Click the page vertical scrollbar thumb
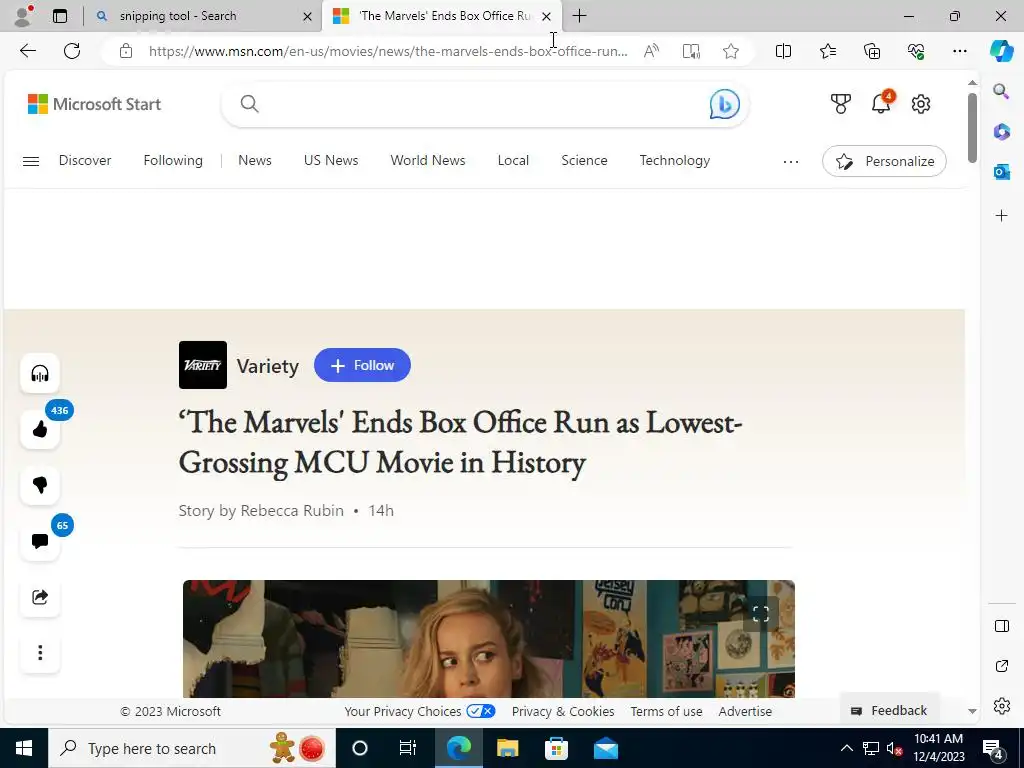This screenshot has width=1024, height=768. (x=972, y=127)
